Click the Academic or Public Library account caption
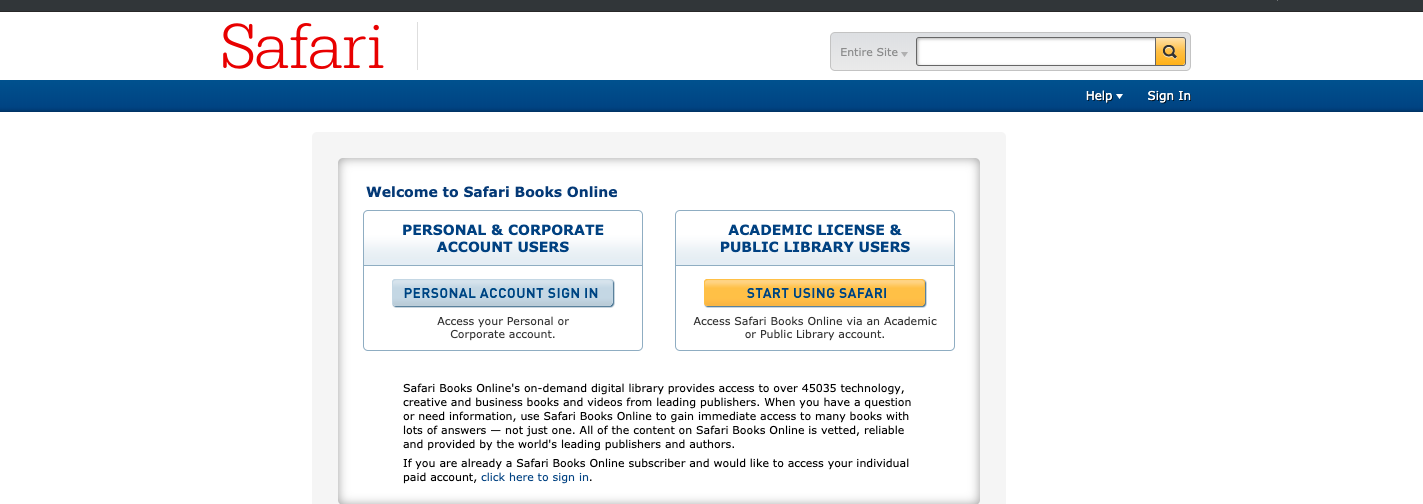Viewport: 1423px width, 504px height. pos(815,328)
